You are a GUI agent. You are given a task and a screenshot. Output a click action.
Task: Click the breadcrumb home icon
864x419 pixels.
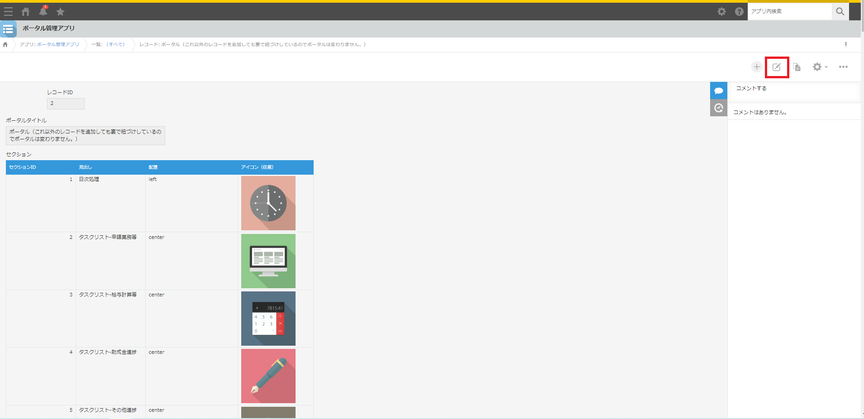[5, 44]
